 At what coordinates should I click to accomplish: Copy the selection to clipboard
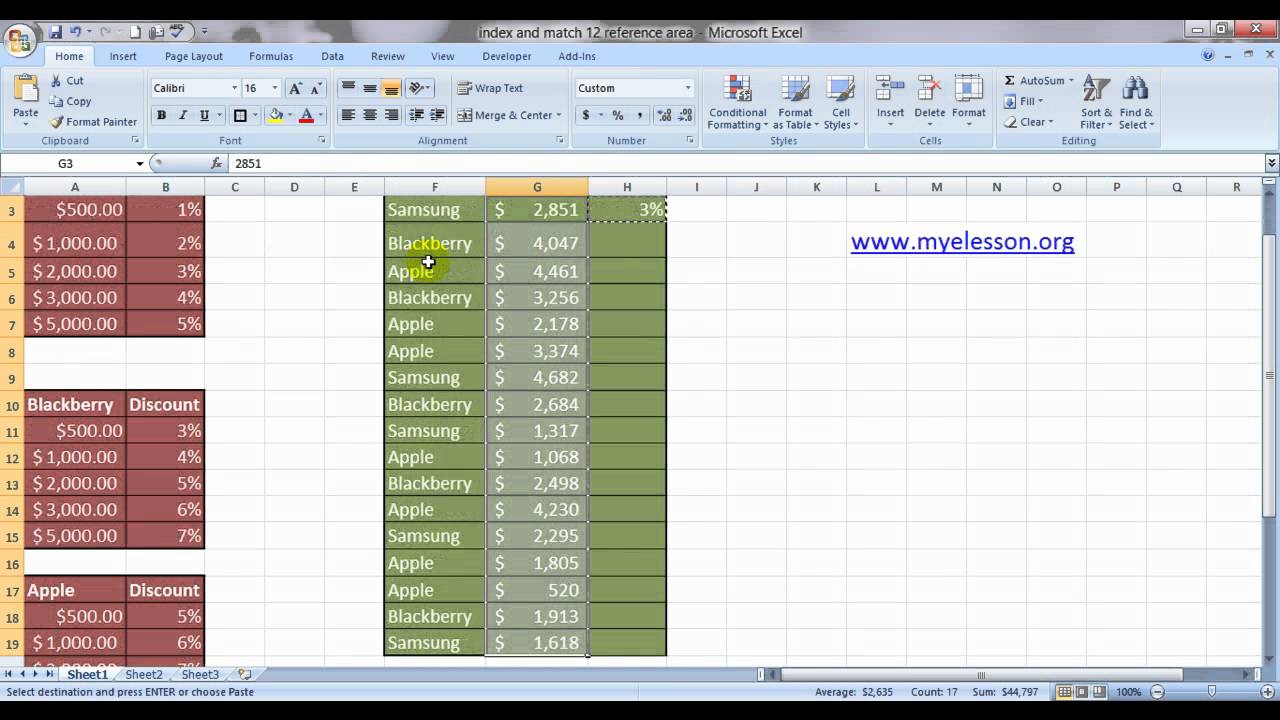(70, 101)
